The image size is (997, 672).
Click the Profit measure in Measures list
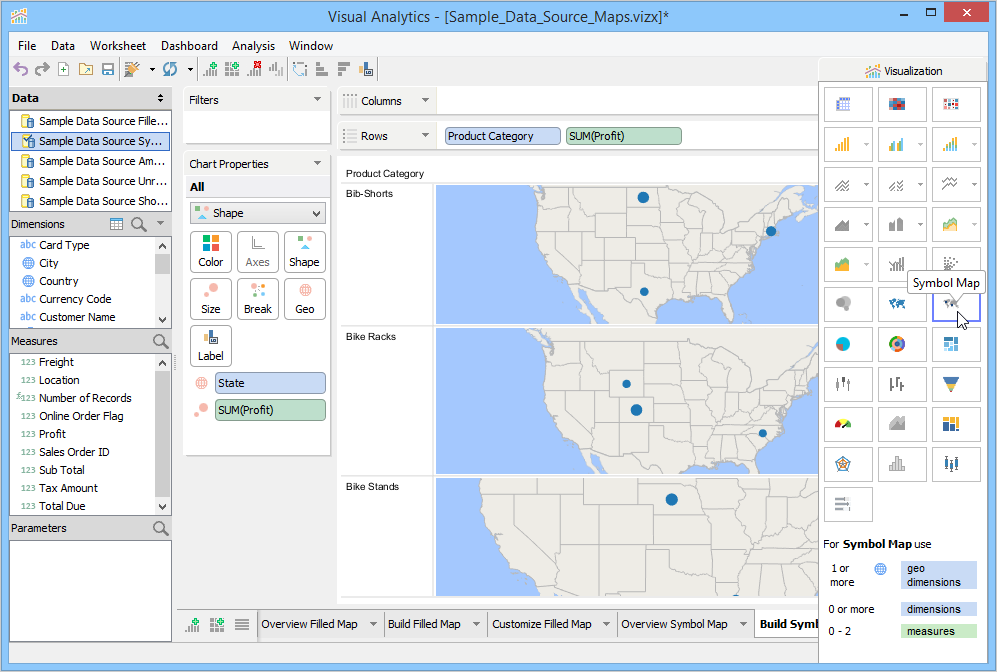(x=52, y=434)
